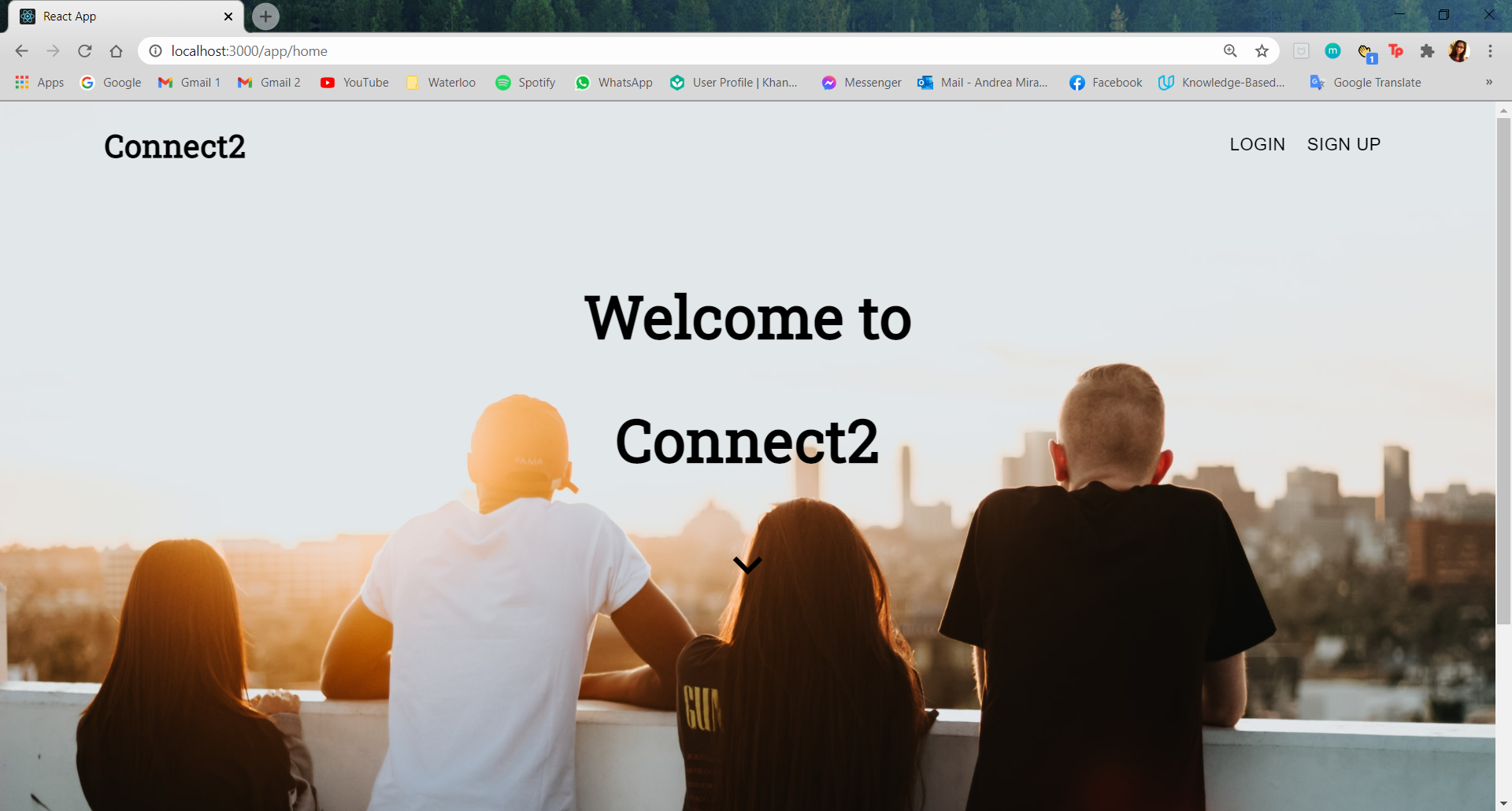Reload the page with the refresh icon

pyautogui.click(x=85, y=51)
